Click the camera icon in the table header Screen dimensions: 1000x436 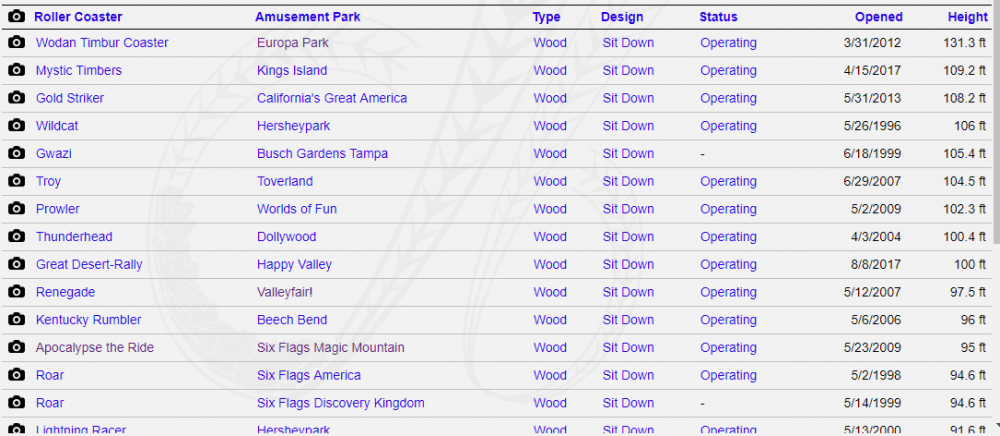tap(17, 17)
